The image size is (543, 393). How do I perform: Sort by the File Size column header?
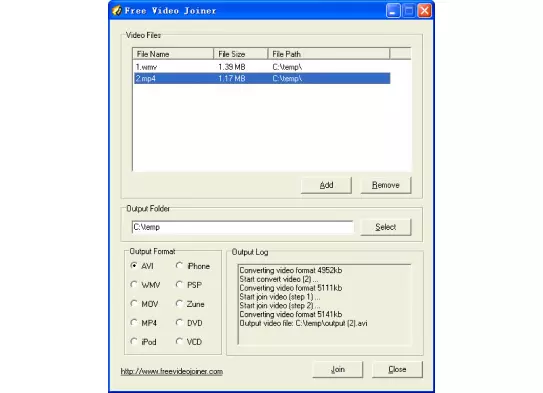[x=241, y=54]
